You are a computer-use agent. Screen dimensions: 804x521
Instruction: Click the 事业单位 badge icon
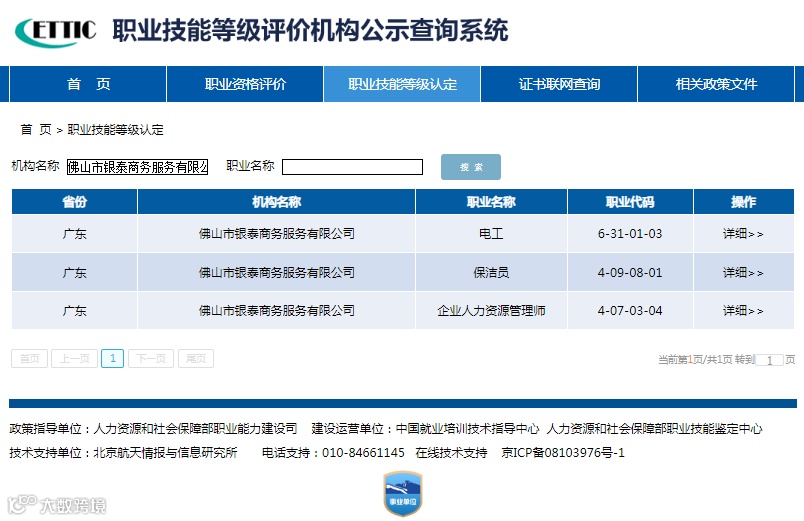[403, 494]
